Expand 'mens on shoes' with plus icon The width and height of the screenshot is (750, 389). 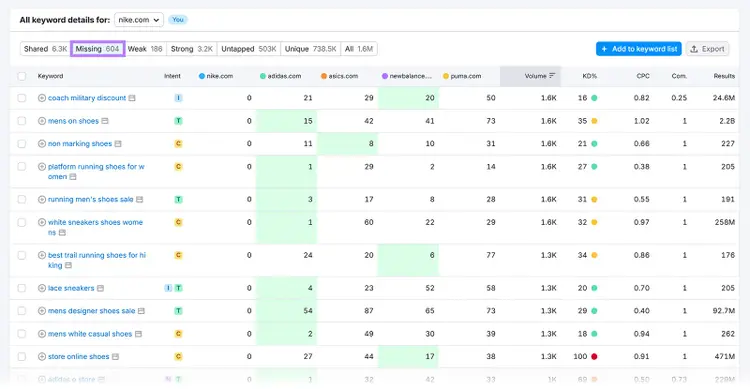click(x=42, y=121)
